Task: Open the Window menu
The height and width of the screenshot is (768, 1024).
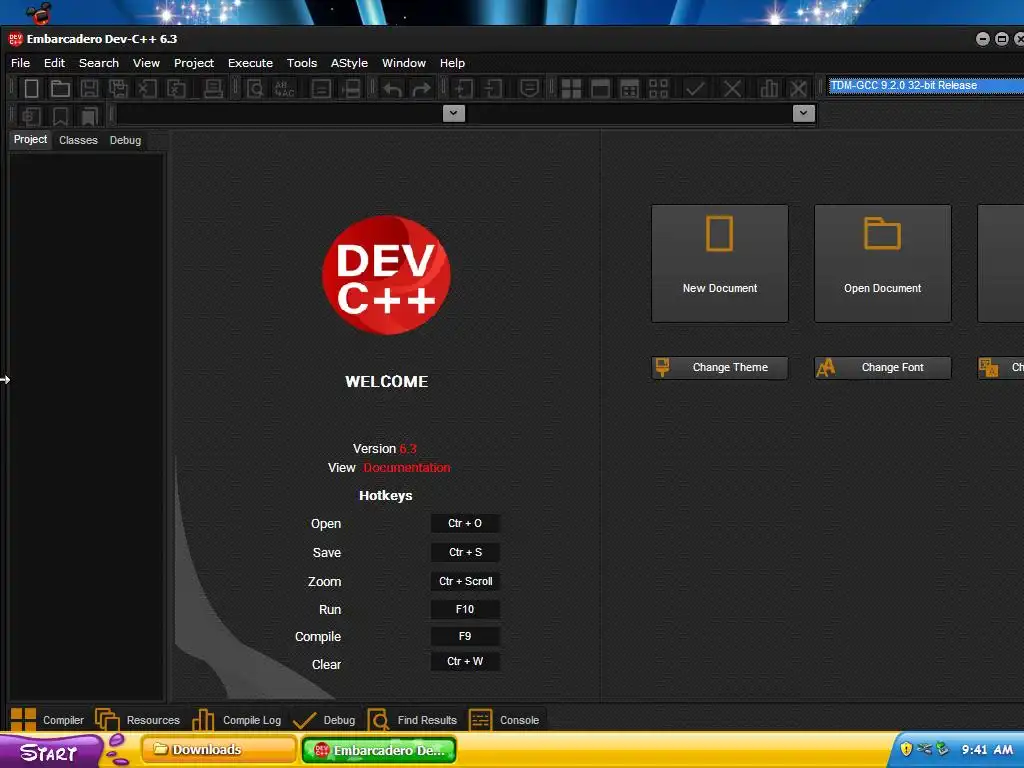Action: [x=404, y=63]
